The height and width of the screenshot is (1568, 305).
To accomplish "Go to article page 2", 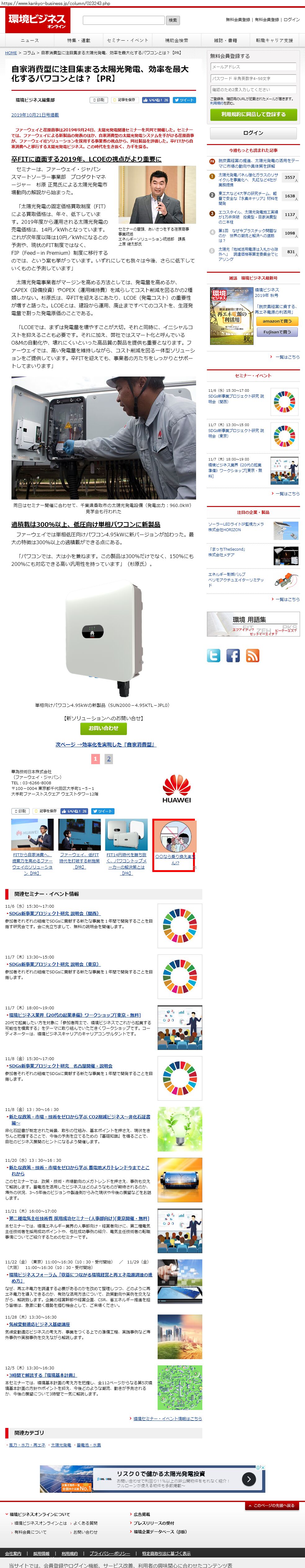I will pyautogui.click(x=109, y=759).
